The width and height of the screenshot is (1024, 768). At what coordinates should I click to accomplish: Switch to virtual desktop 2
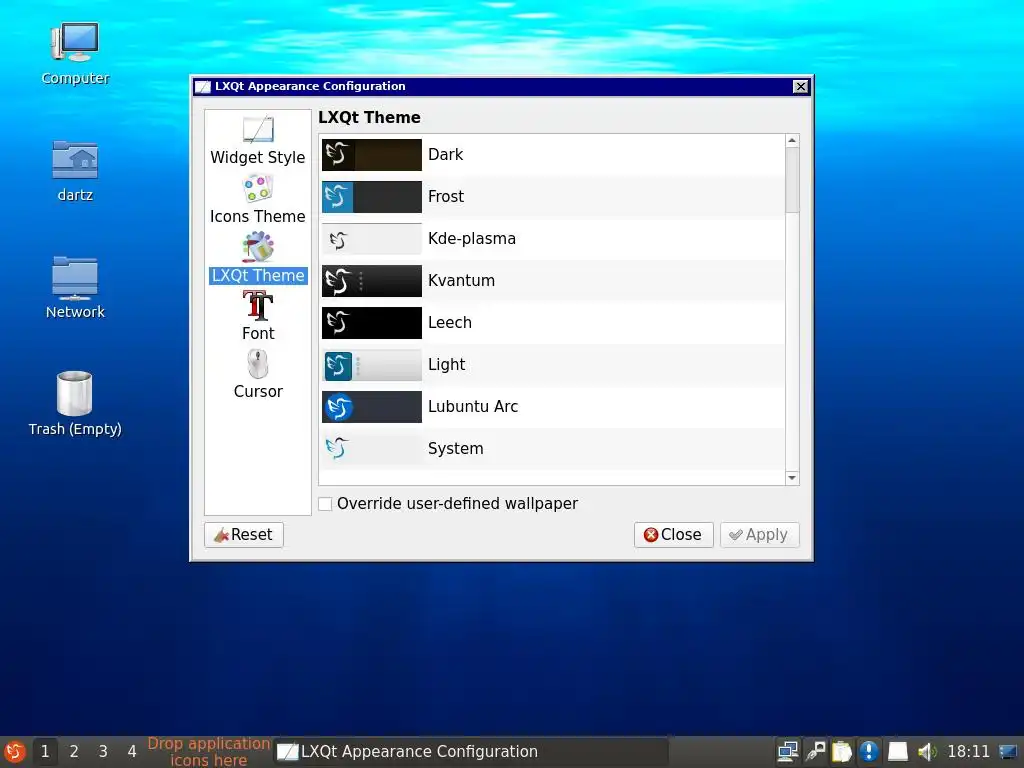(74, 752)
